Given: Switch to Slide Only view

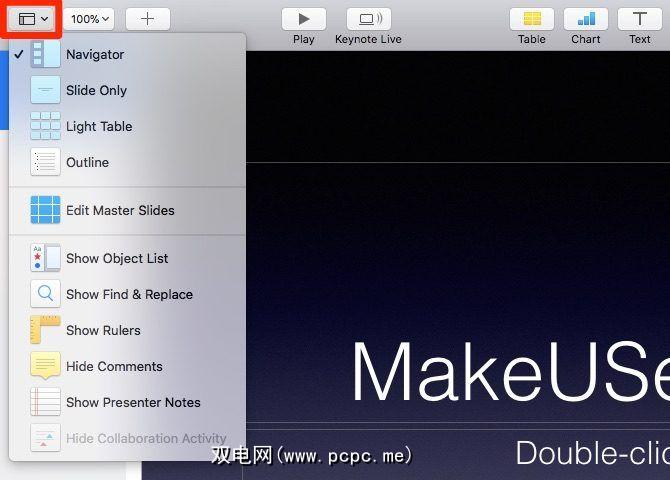Looking at the screenshot, I should [x=96, y=90].
